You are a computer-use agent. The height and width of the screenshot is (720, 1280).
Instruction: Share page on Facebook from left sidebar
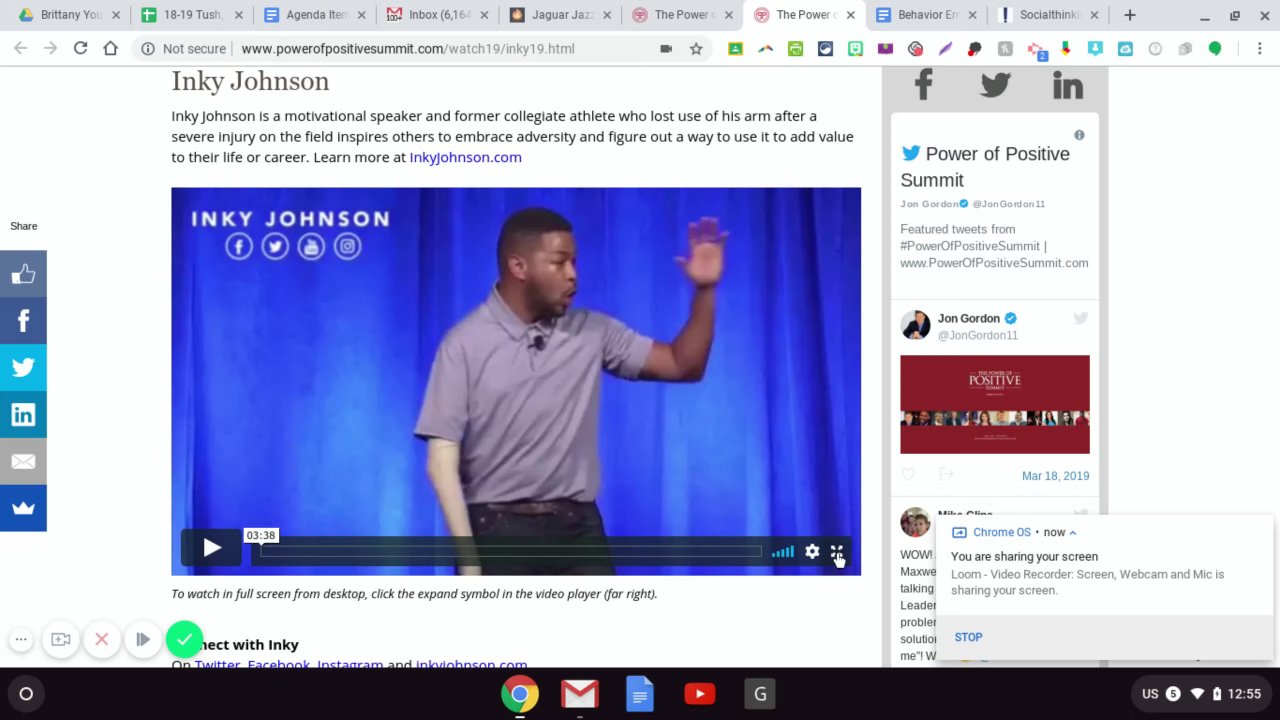pos(23,321)
